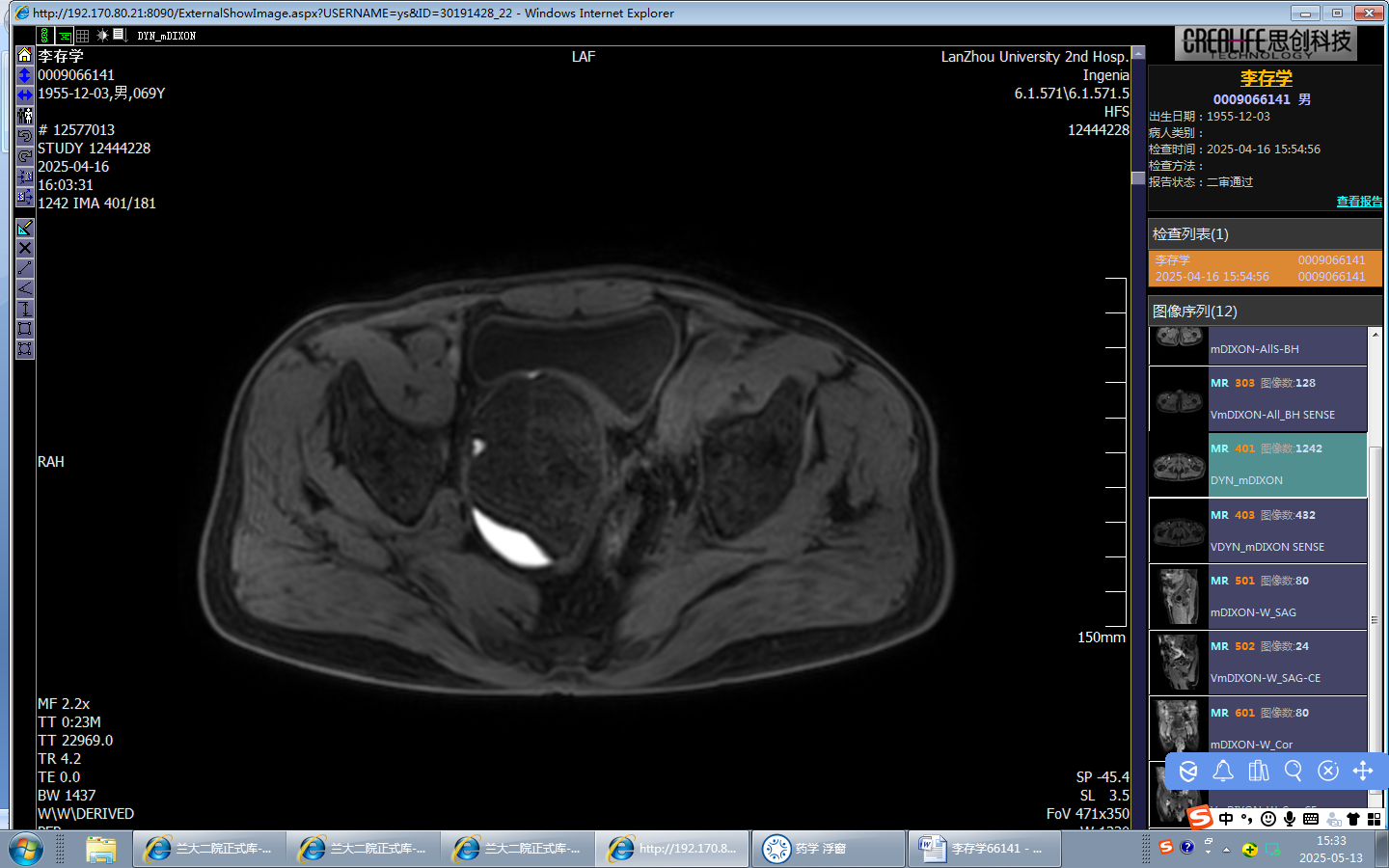Flip the image horizontally with the blue left-right arrow
The width and height of the screenshot is (1389, 868).
point(25,95)
